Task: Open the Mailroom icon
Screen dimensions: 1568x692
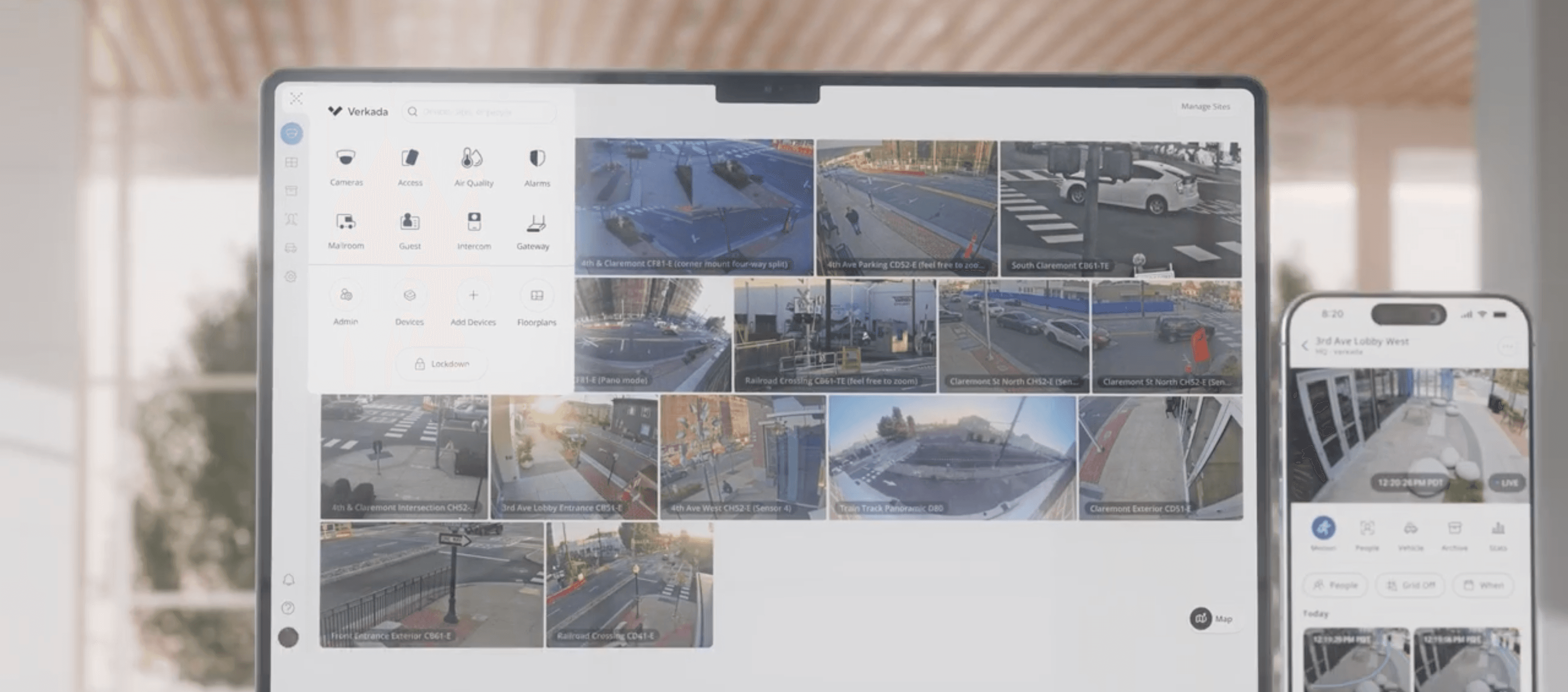Action: (346, 223)
